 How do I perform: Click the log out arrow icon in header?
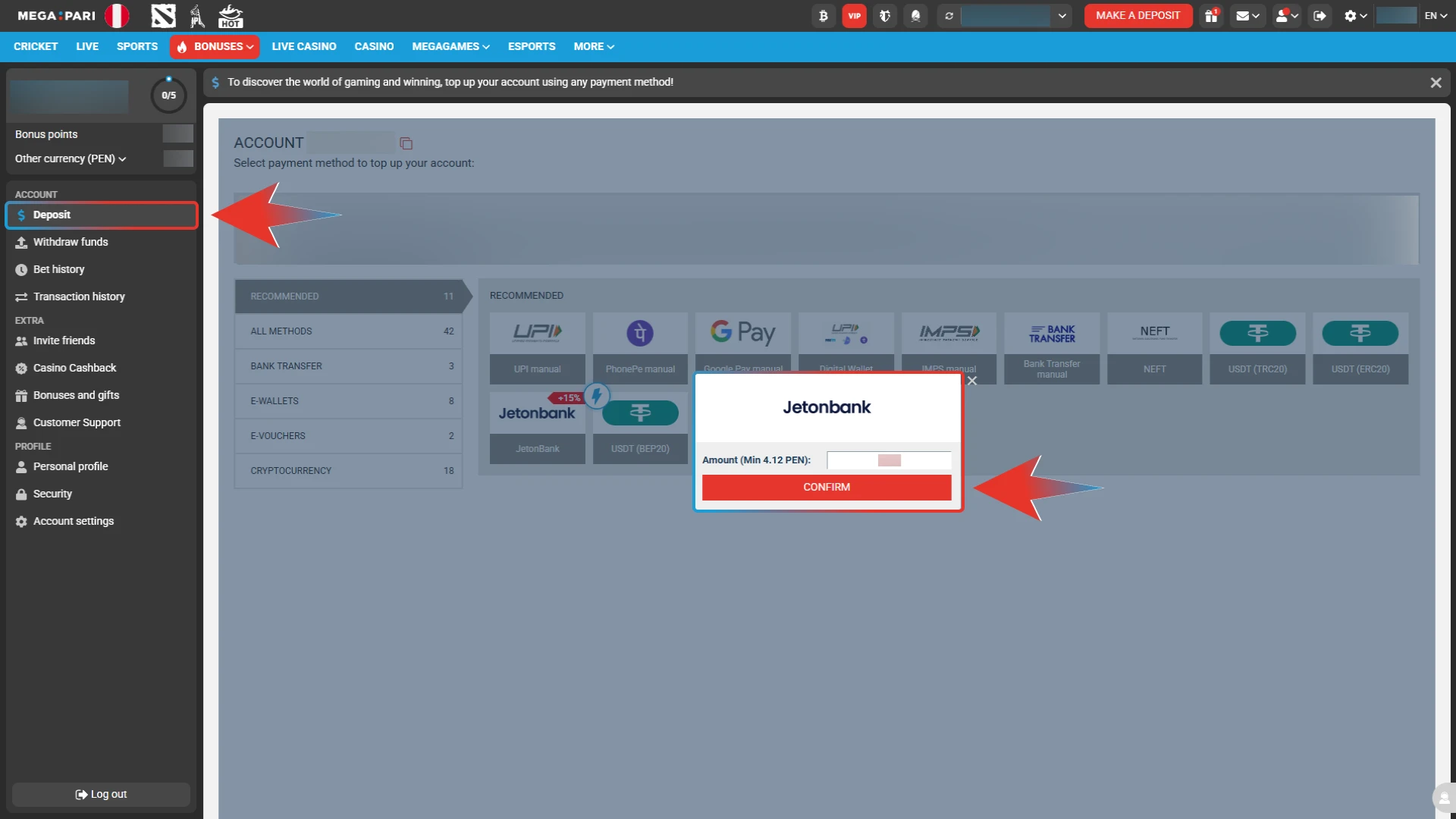coord(1320,16)
